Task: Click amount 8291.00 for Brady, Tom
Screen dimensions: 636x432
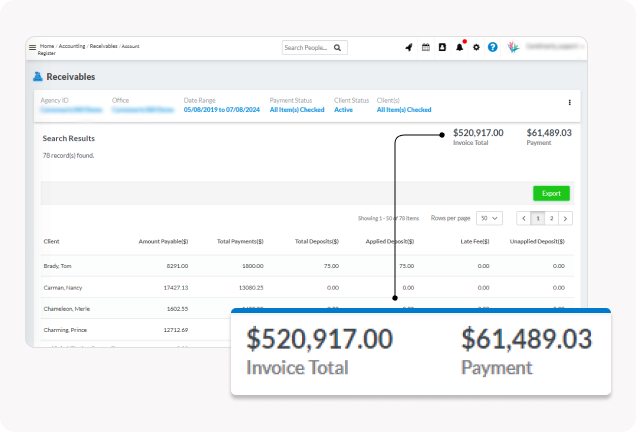Action: tap(177, 266)
